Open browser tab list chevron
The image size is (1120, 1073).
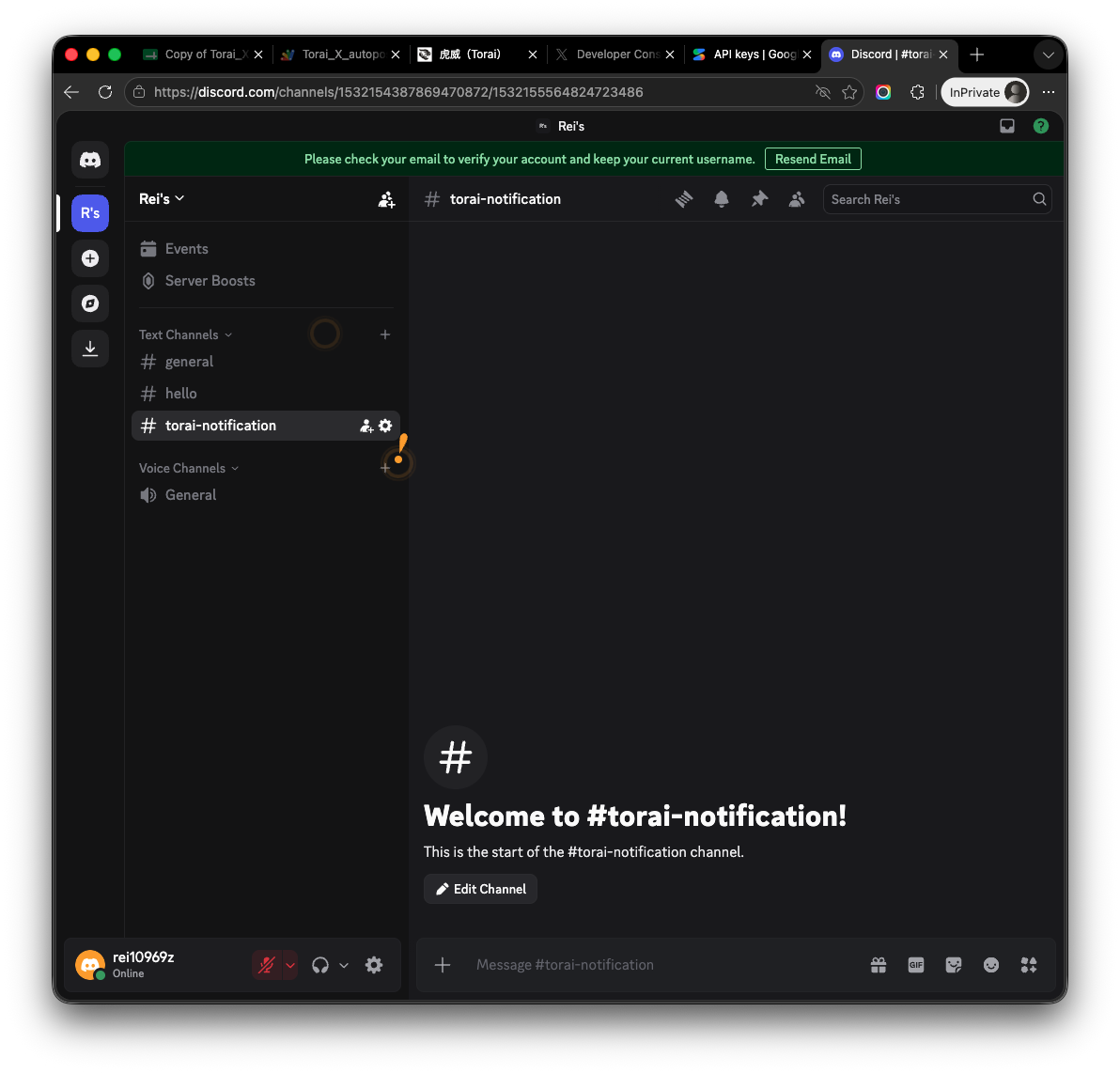1048,54
